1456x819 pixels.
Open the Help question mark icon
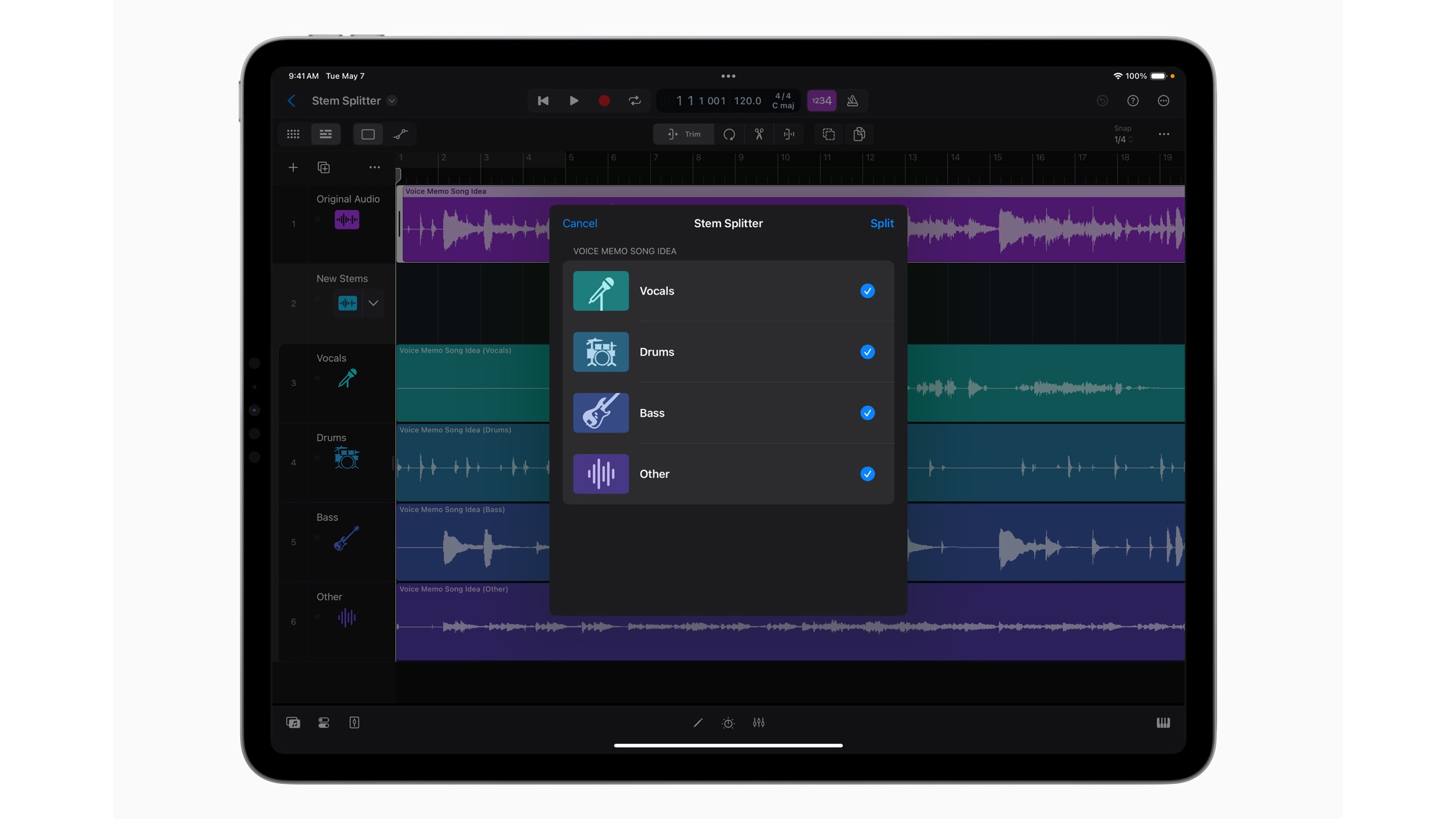click(x=1133, y=101)
